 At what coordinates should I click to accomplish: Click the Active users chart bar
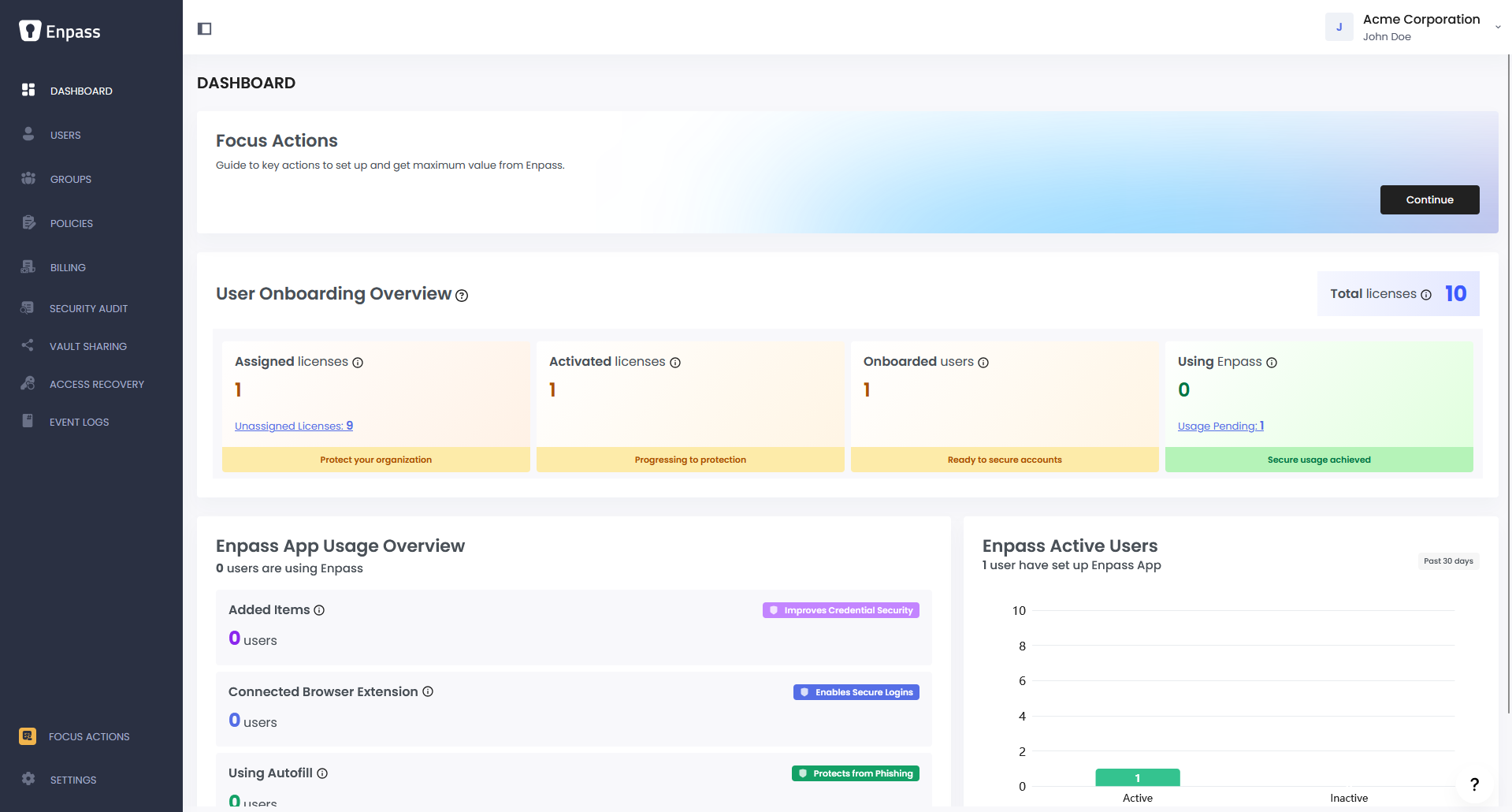(1138, 777)
